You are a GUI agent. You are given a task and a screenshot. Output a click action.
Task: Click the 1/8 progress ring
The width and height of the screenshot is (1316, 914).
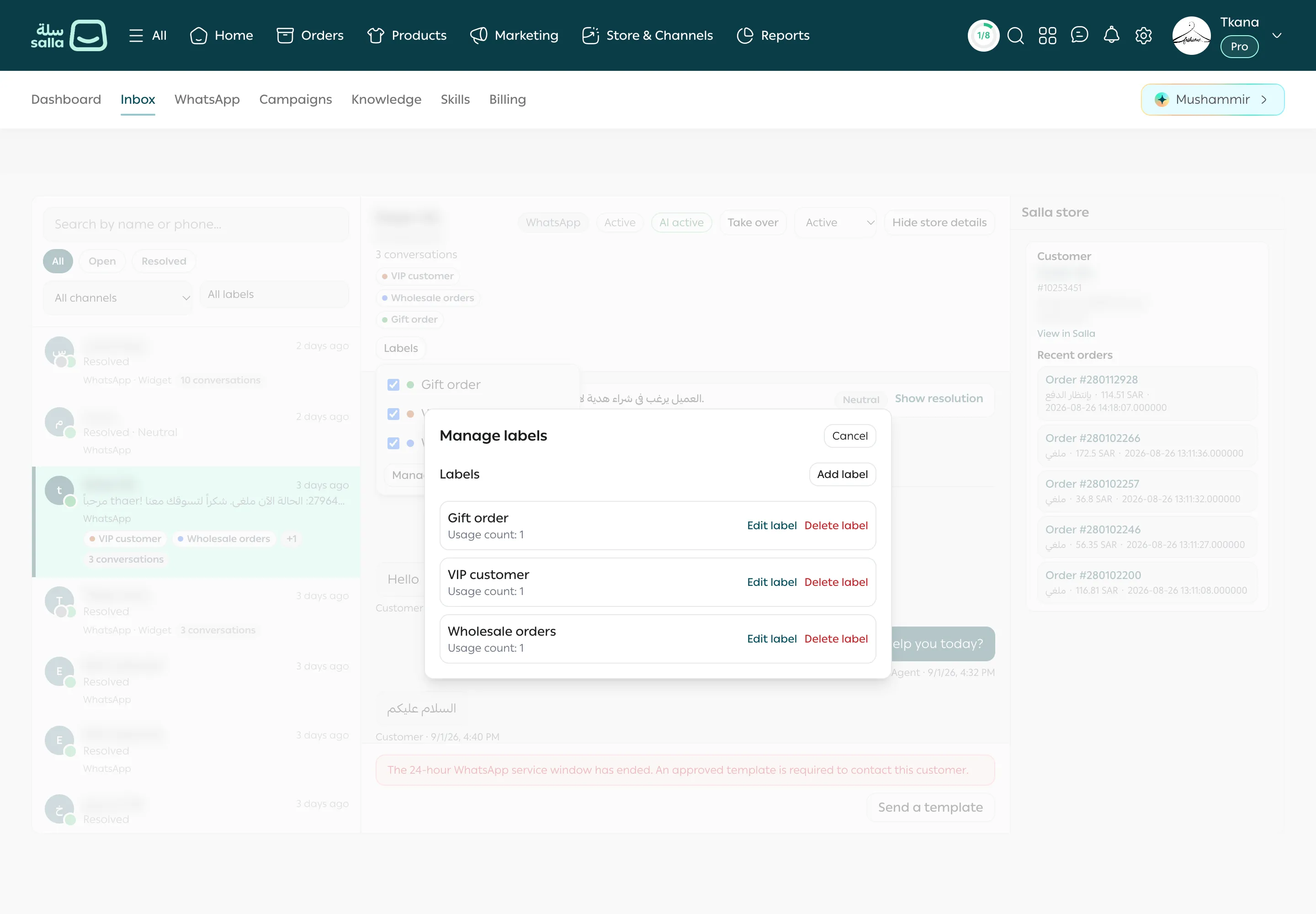click(983, 36)
